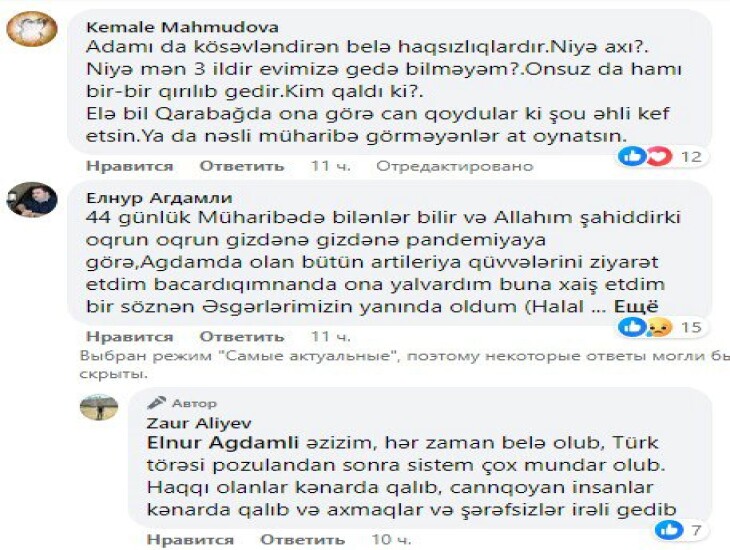Open tagged Elnur Agdamli mention link
This screenshot has width=730, height=550.
pyautogui.click(x=223, y=442)
